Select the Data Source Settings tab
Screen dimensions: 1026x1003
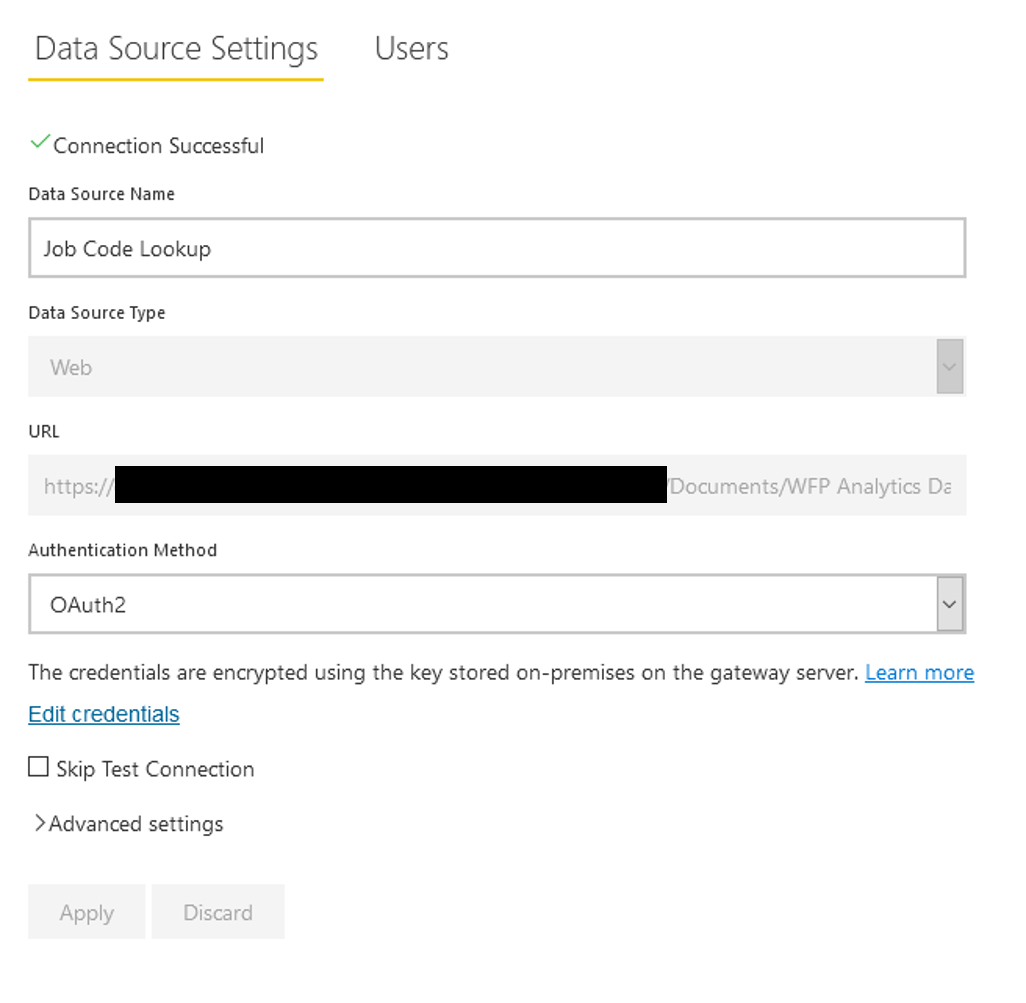(x=176, y=48)
